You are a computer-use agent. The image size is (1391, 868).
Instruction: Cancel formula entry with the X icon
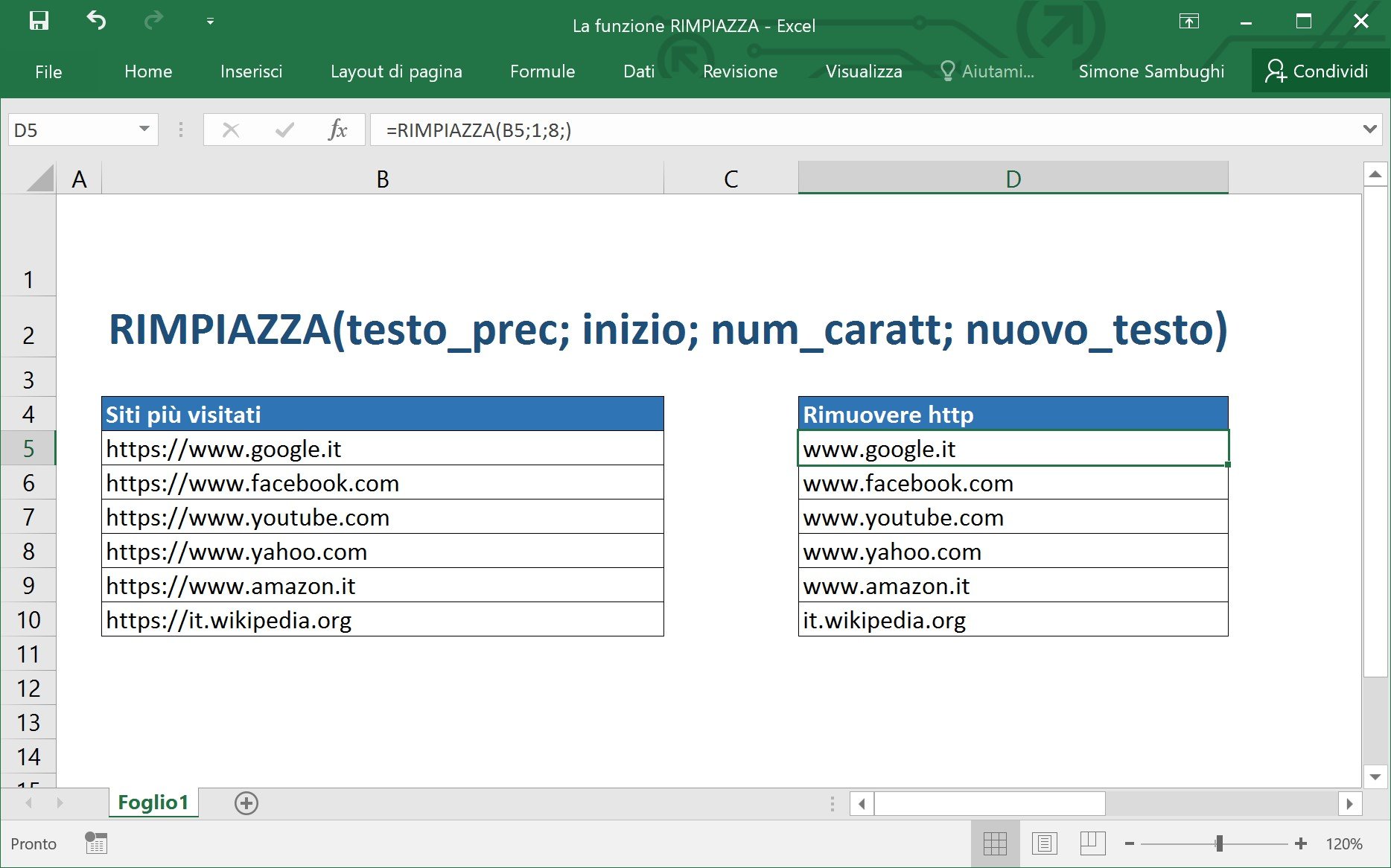pos(231,130)
